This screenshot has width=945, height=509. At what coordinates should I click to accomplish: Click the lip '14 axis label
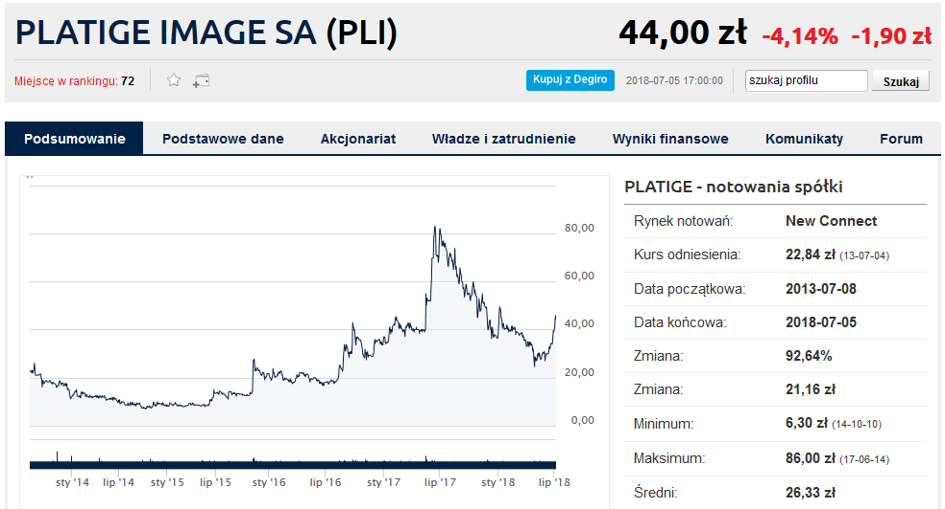pos(119,482)
